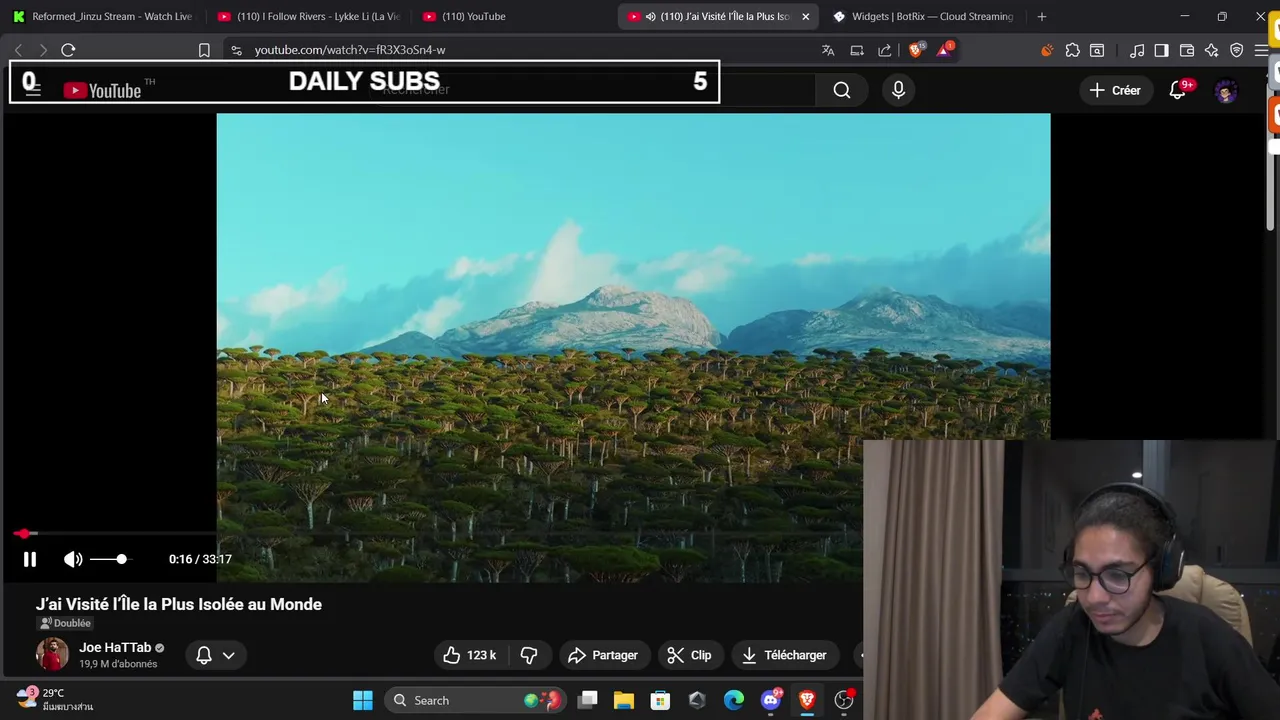Open the Brave Wallet icon
This screenshot has width=1280, height=720.
click(x=1187, y=50)
